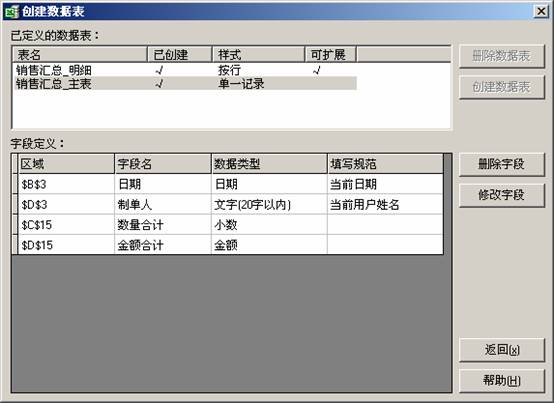Screen dimensions: 554x403
Task: Click the 已创建 checkmark for 销售汇总_明细
Action: pos(159,70)
